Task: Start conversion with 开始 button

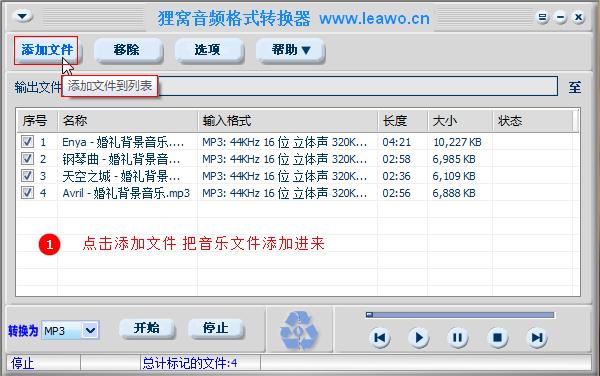Action: tap(147, 328)
